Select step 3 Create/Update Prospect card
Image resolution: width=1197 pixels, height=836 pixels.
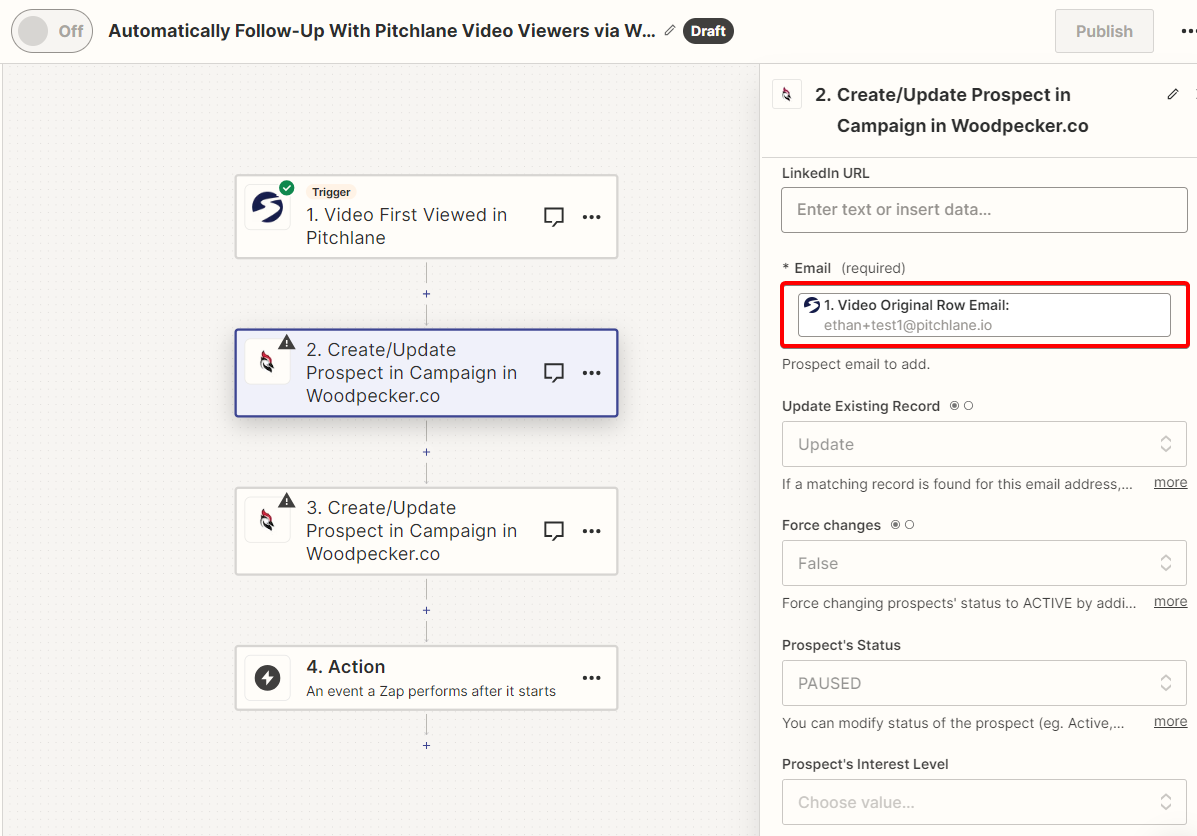(x=426, y=531)
